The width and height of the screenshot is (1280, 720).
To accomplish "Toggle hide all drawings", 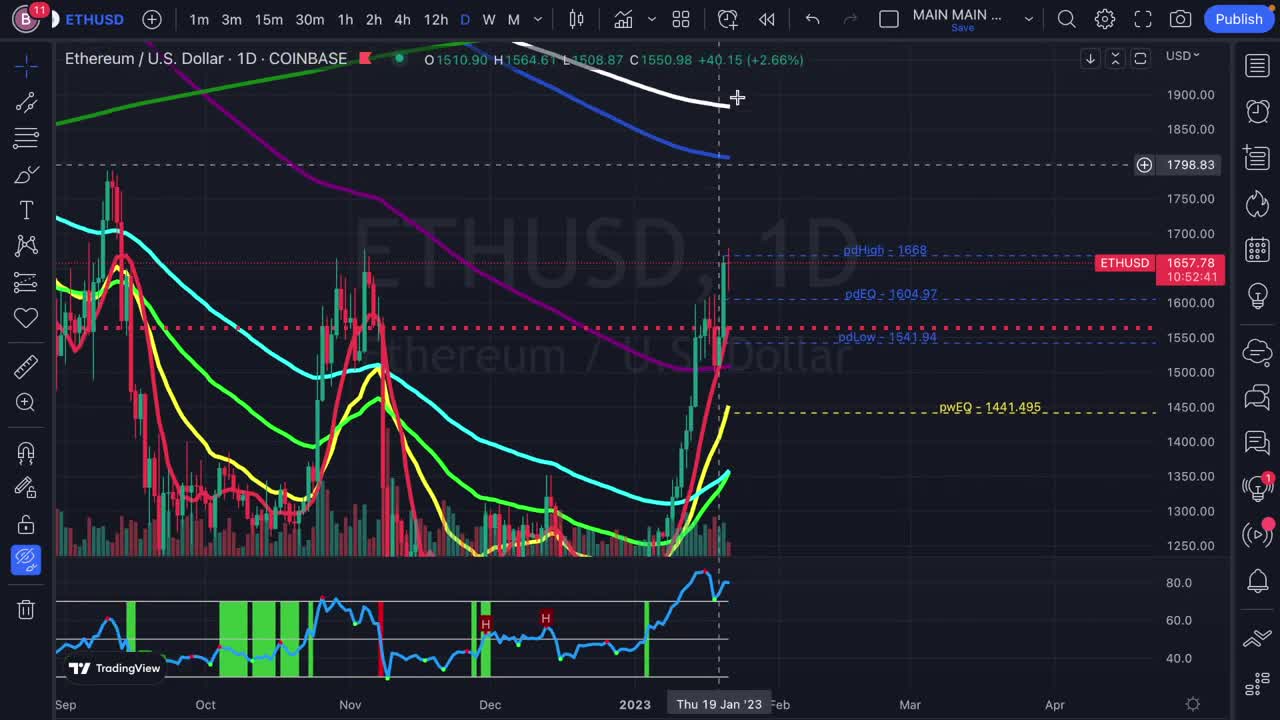I will click(26, 560).
